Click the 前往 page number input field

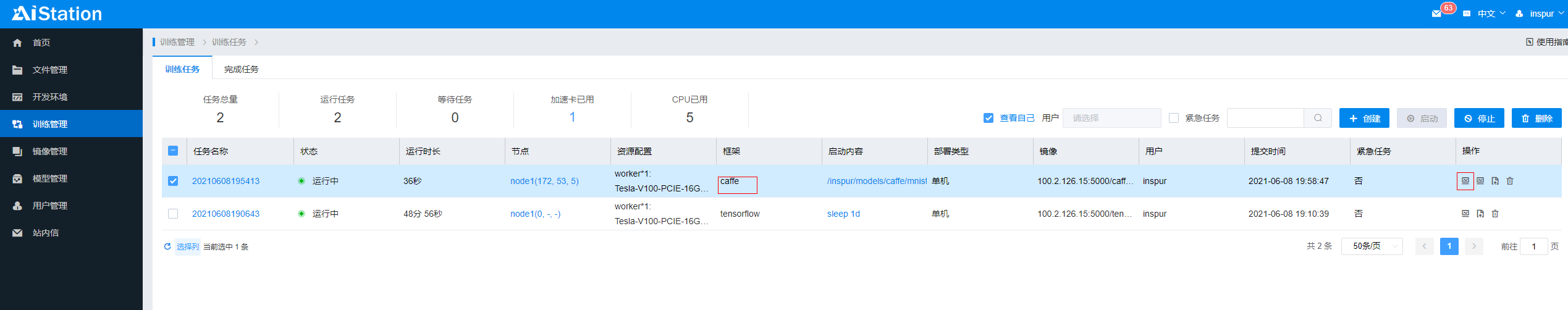(1533, 246)
